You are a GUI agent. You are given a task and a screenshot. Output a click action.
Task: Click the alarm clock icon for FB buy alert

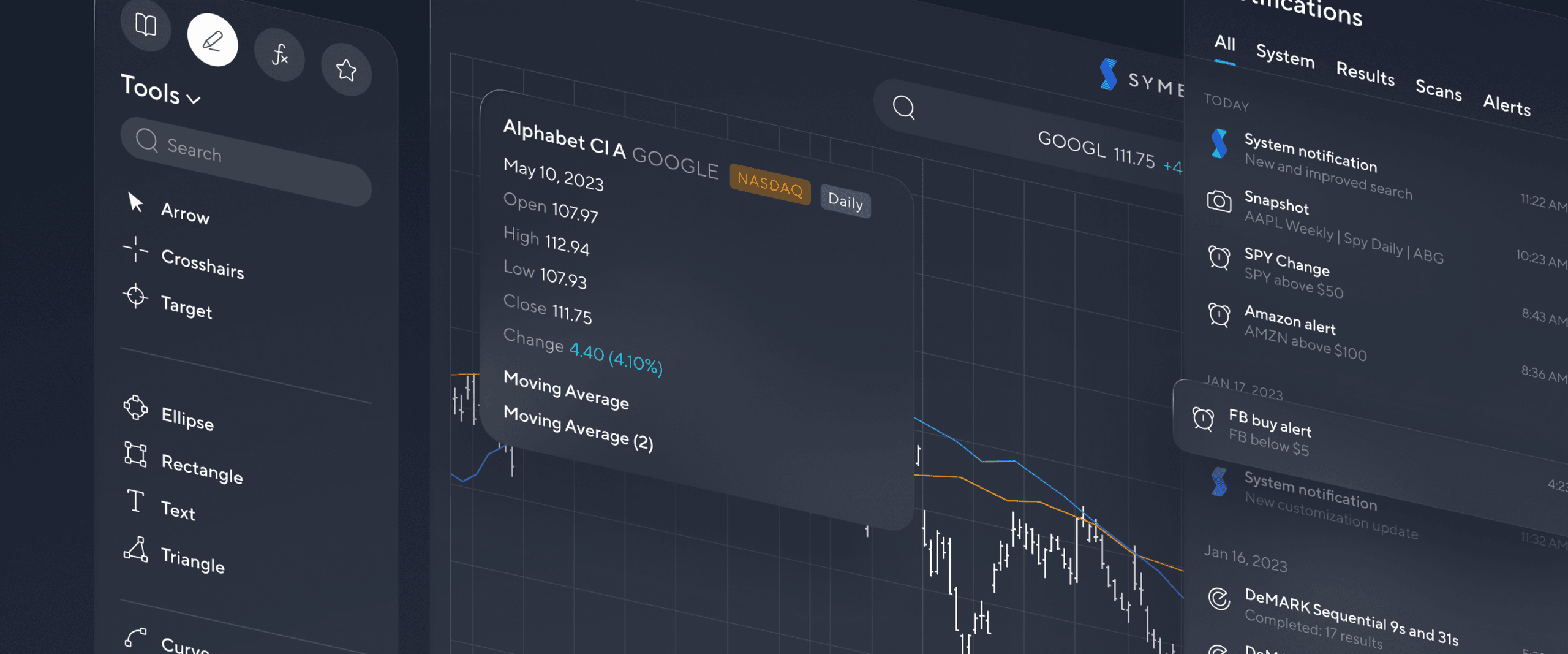[x=1203, y=419]
